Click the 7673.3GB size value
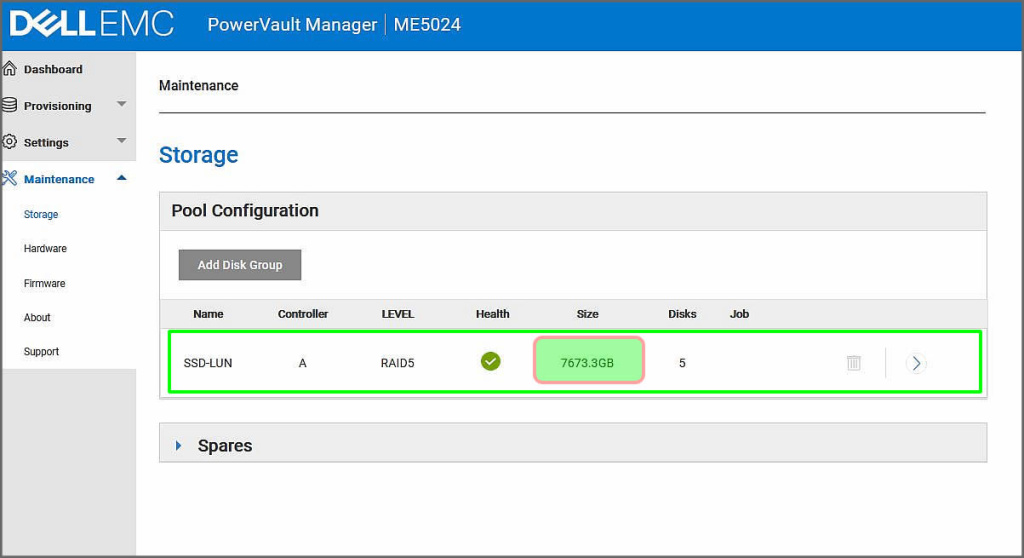The image size is (1024, 558). [x=588, y=363]
